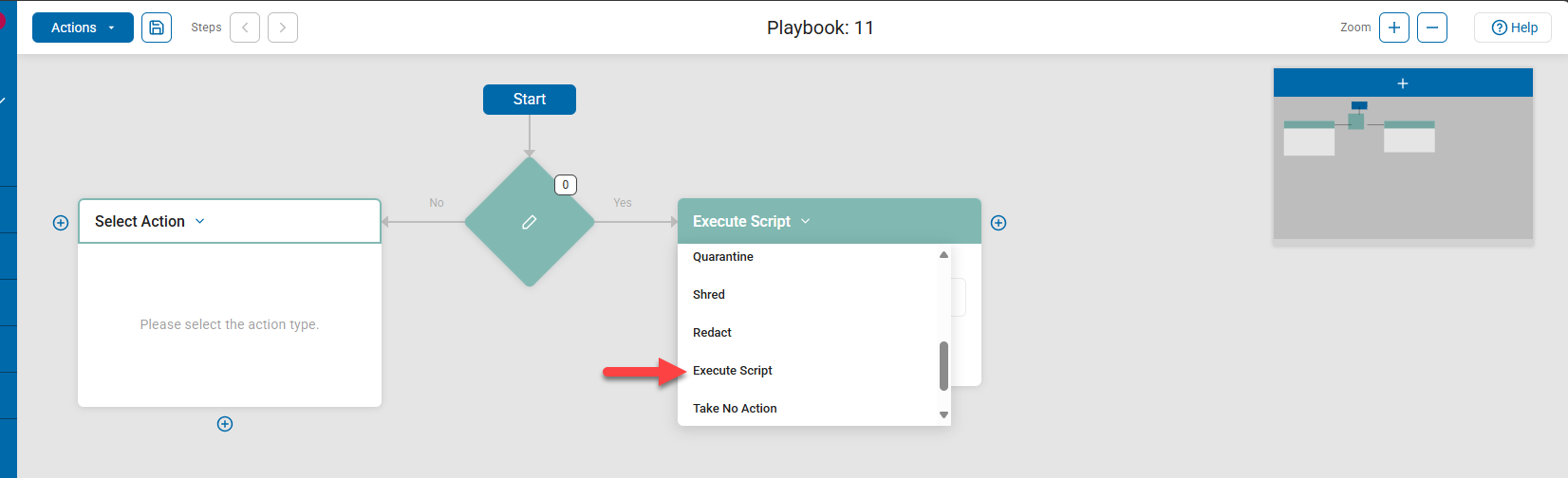Open the Help button
Viewport: 1568px width, 478px height.
tap(1513, 28)
